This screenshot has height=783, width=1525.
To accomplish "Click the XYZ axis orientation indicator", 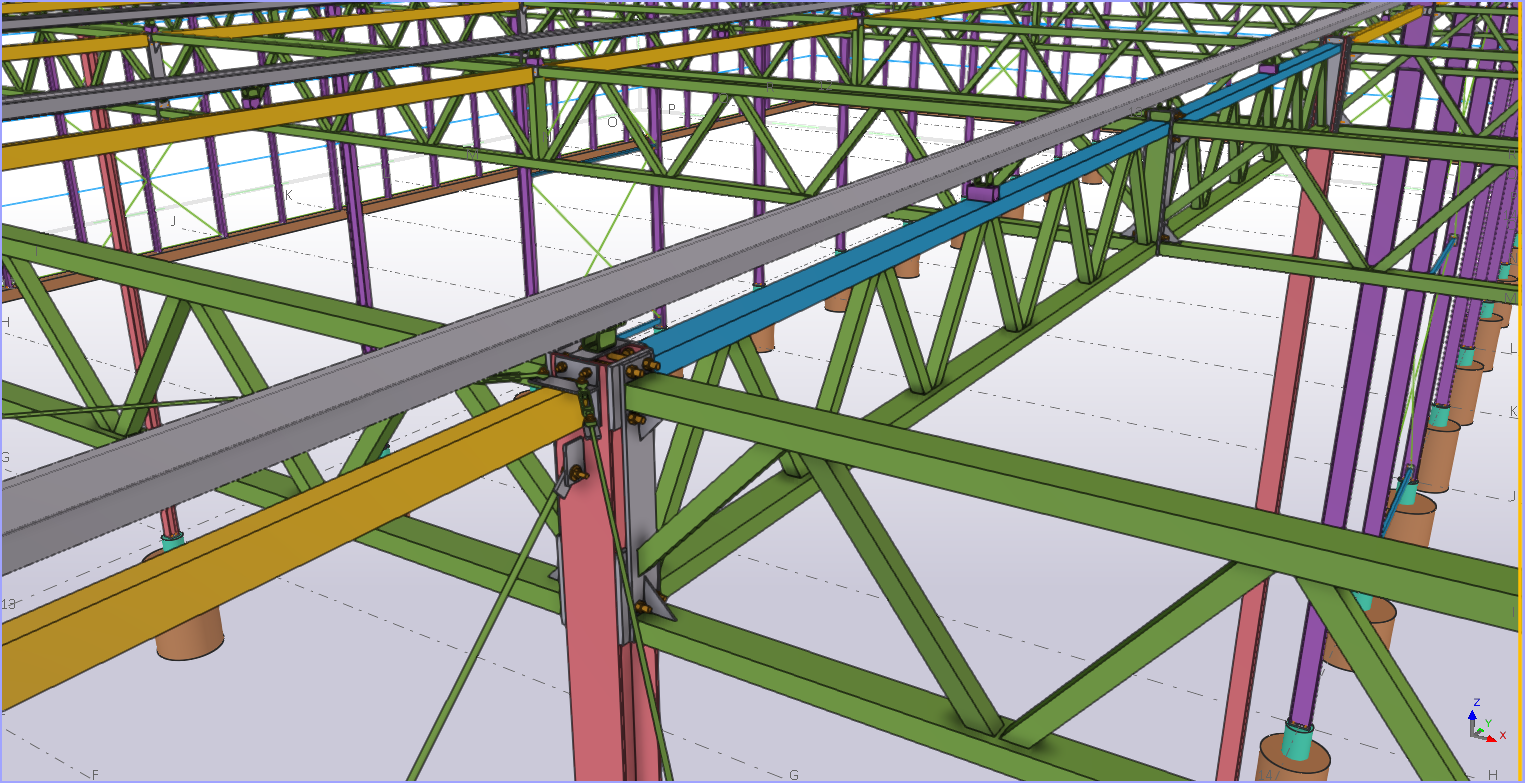I will click(x=1480, y=724).
